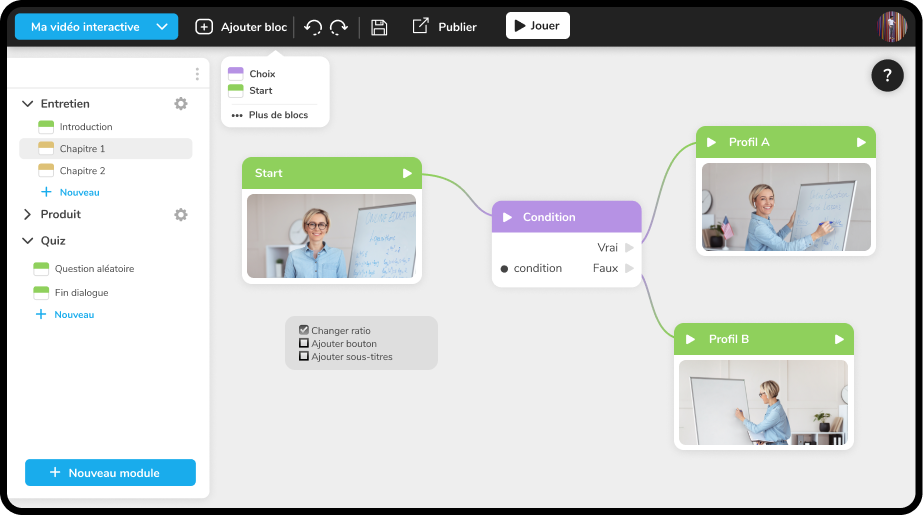The width and height of the screenshot is (923, 515).
Task: Select Start in the block popup
Action: 261,91
